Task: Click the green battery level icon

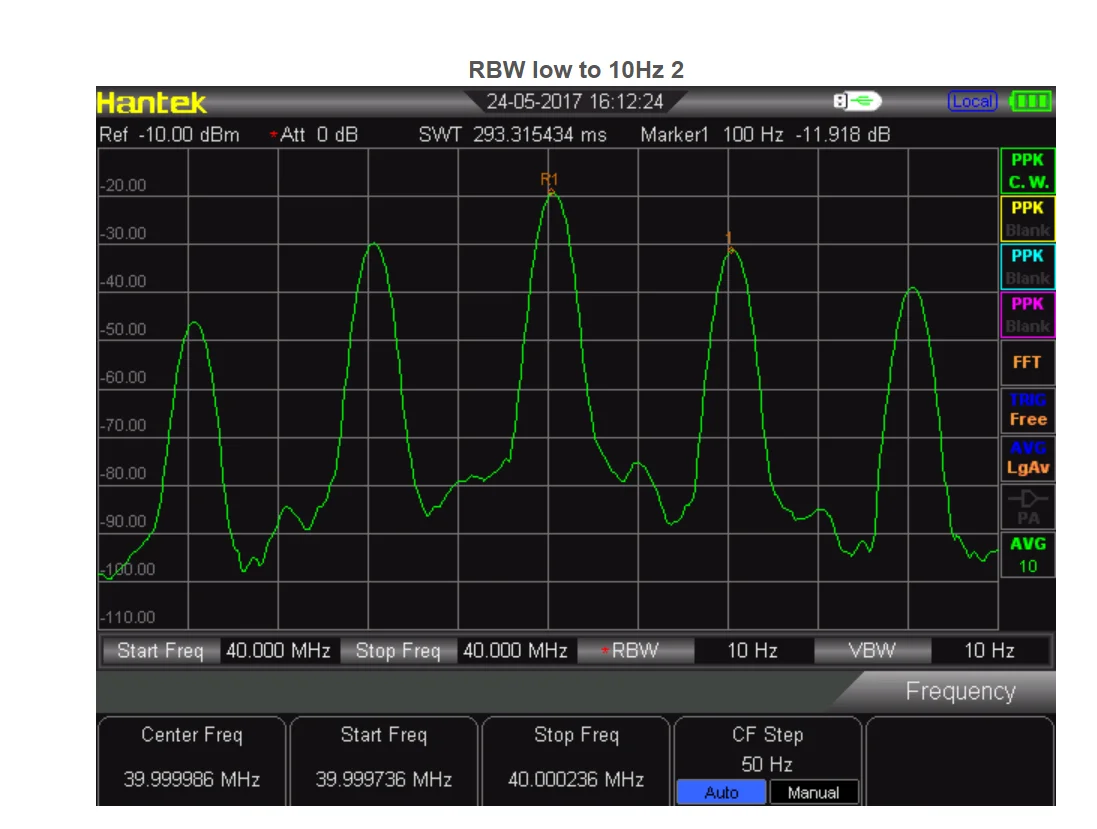Action: tap(1031, 101)
